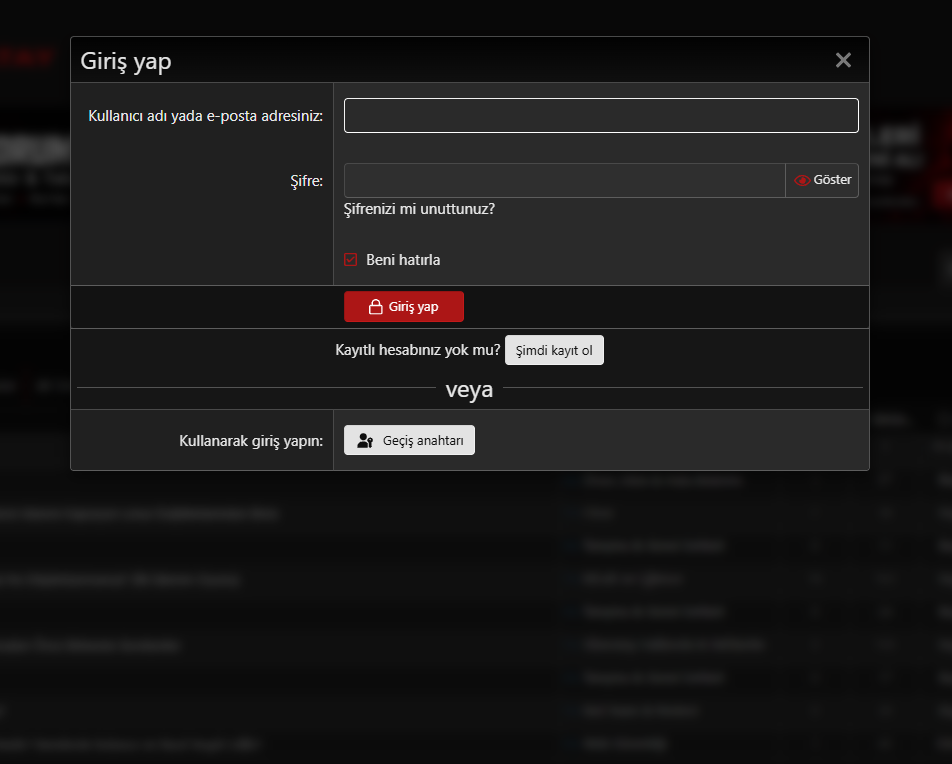
Task: Open the Şifrenizi mi unuttunuz? link
Action: click(x=420, y=209)
